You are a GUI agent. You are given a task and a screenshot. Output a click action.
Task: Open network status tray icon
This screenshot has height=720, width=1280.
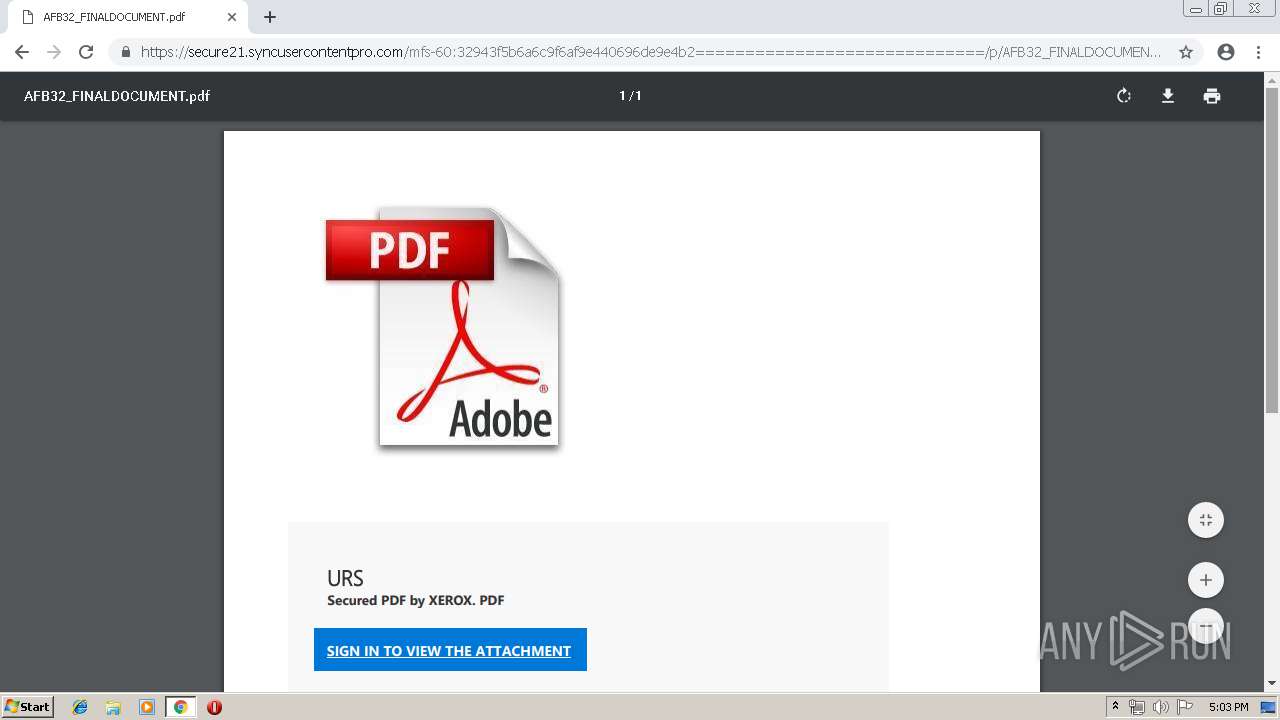coord(1137,707)
